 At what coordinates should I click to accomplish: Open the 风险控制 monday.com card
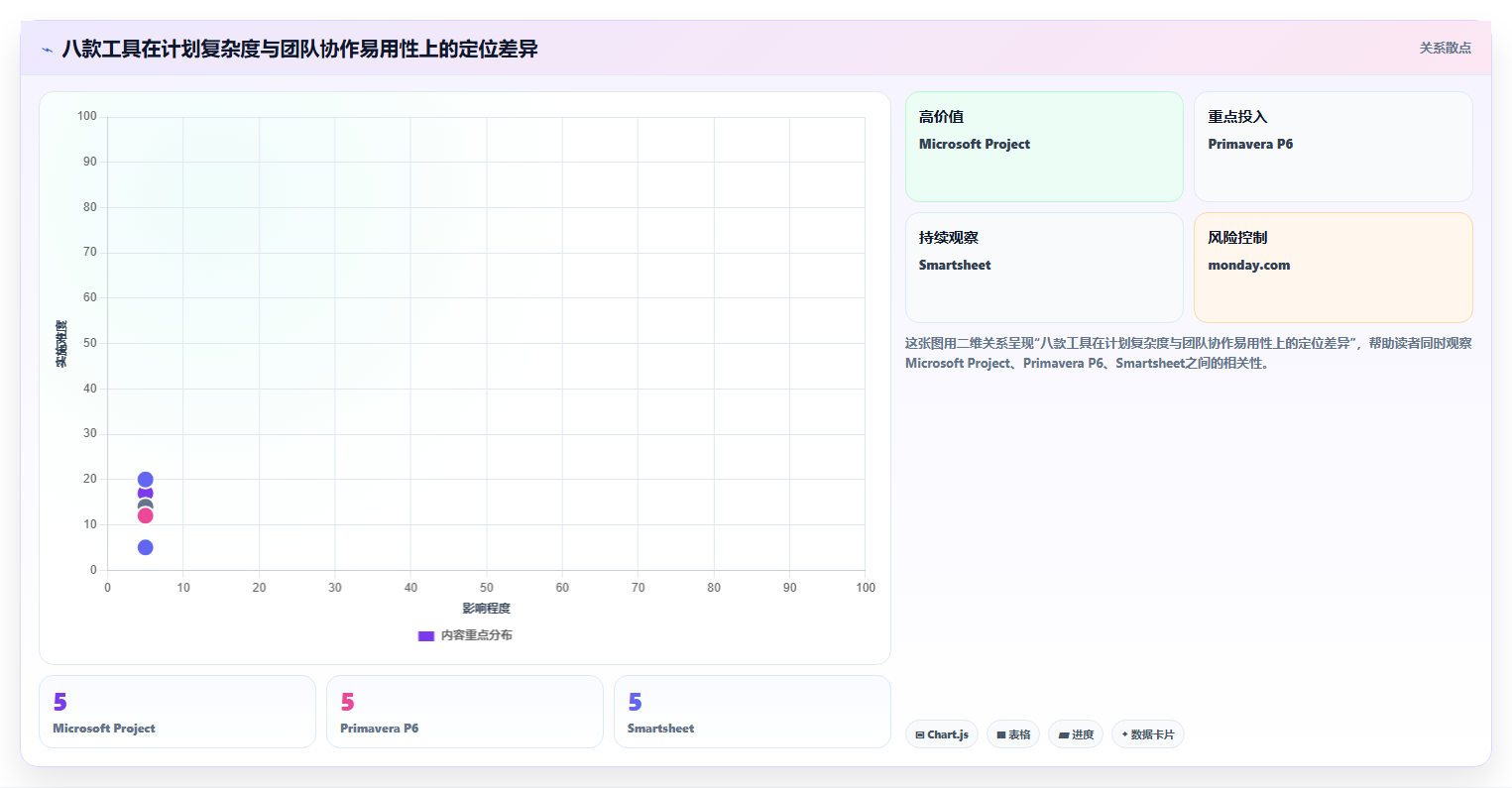(1333, 268)
